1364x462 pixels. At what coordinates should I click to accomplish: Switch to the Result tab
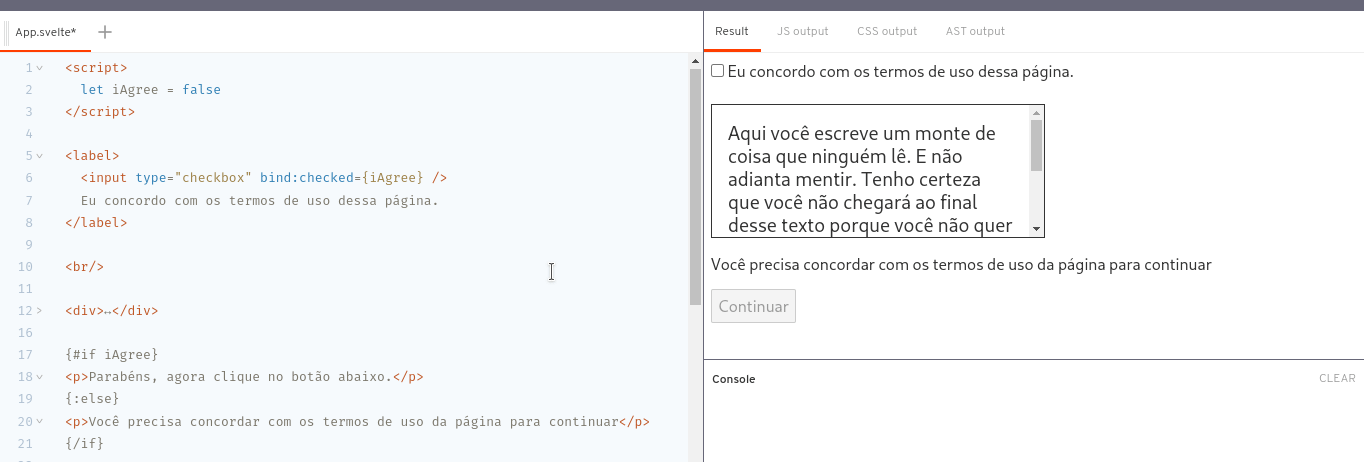[x=732, y=31]
